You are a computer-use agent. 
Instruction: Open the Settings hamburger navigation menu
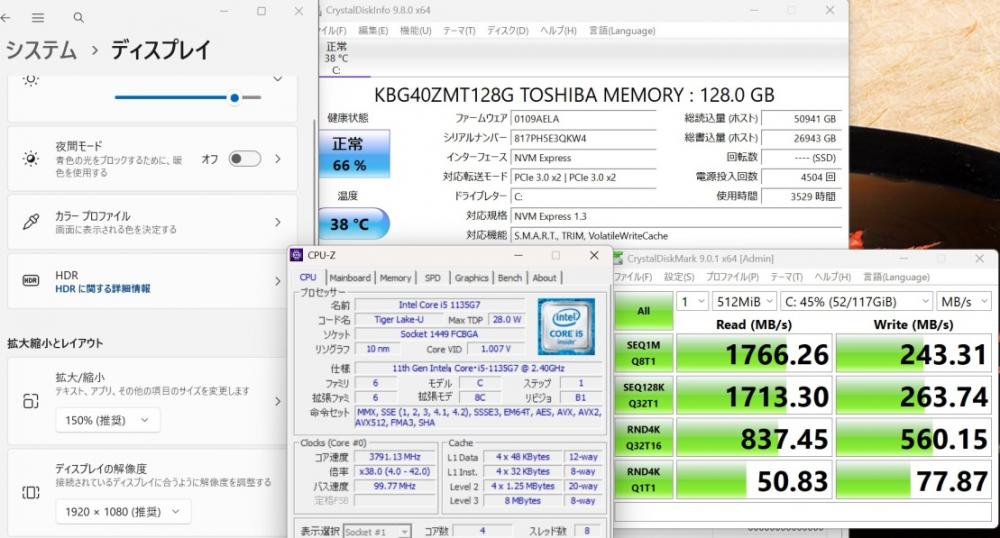[x=38, y=17]
